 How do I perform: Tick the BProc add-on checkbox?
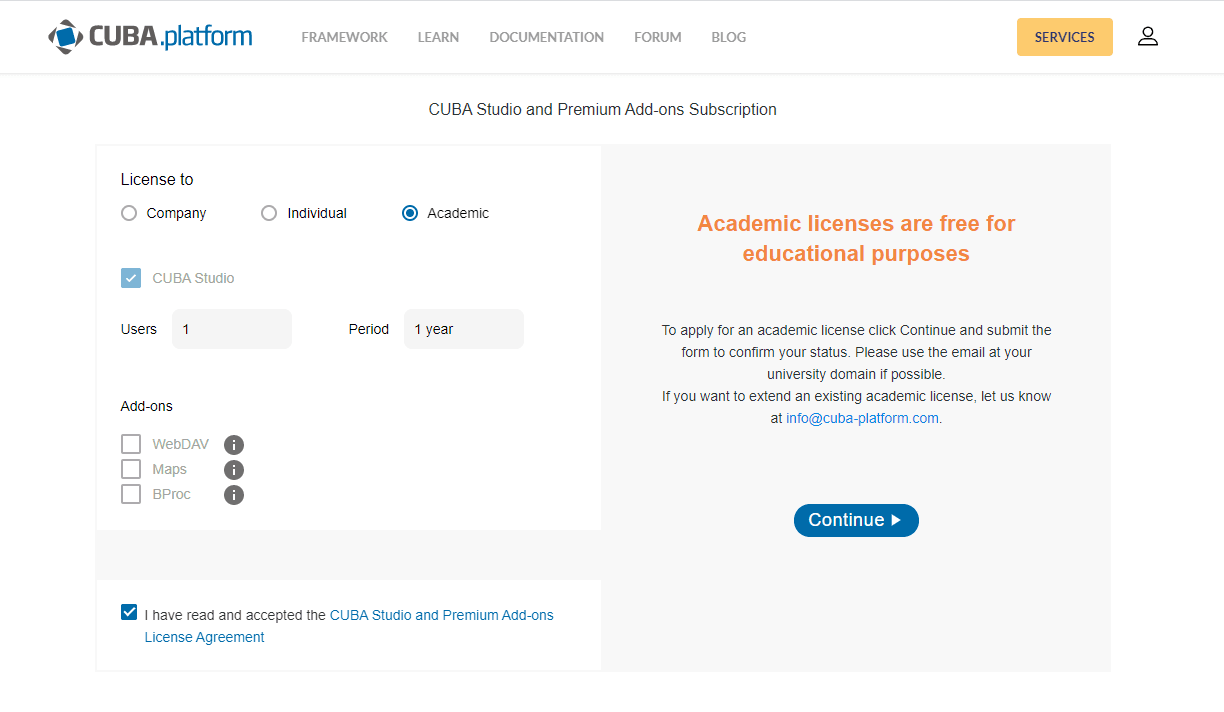131,494
